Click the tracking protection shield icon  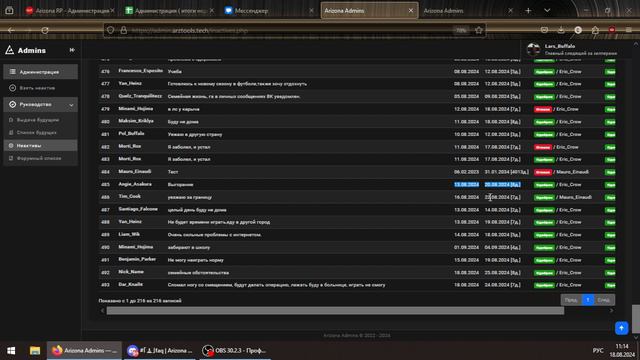pos(110,30)
